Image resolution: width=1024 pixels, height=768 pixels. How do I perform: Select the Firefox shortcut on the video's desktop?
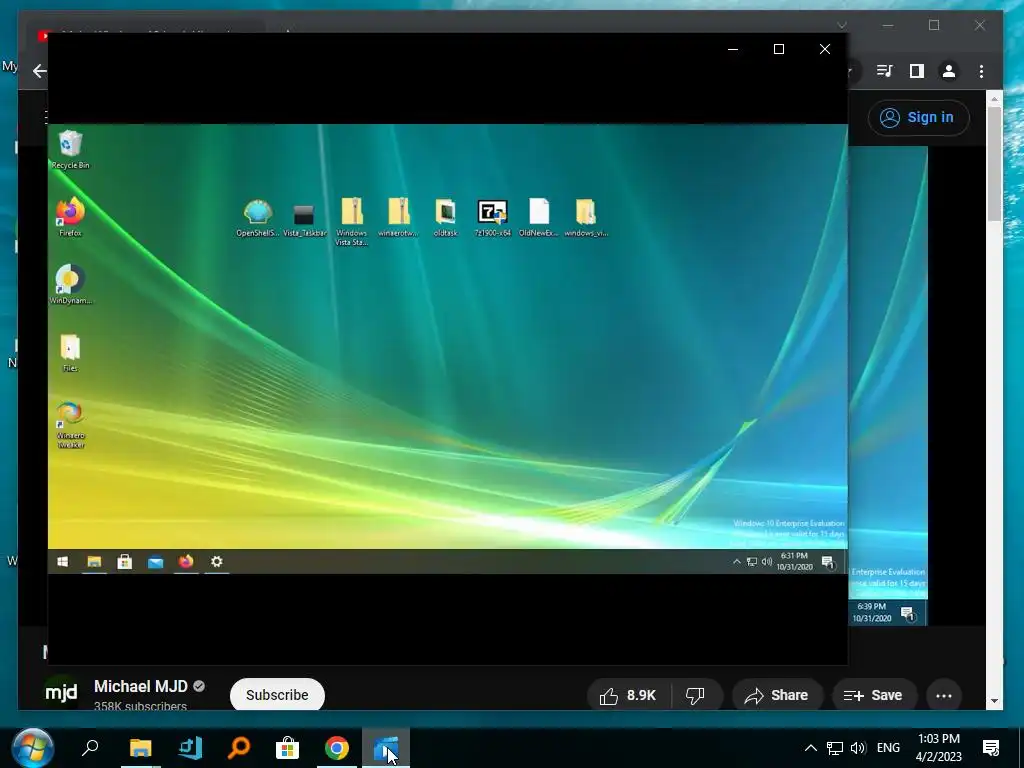(70, 217)
